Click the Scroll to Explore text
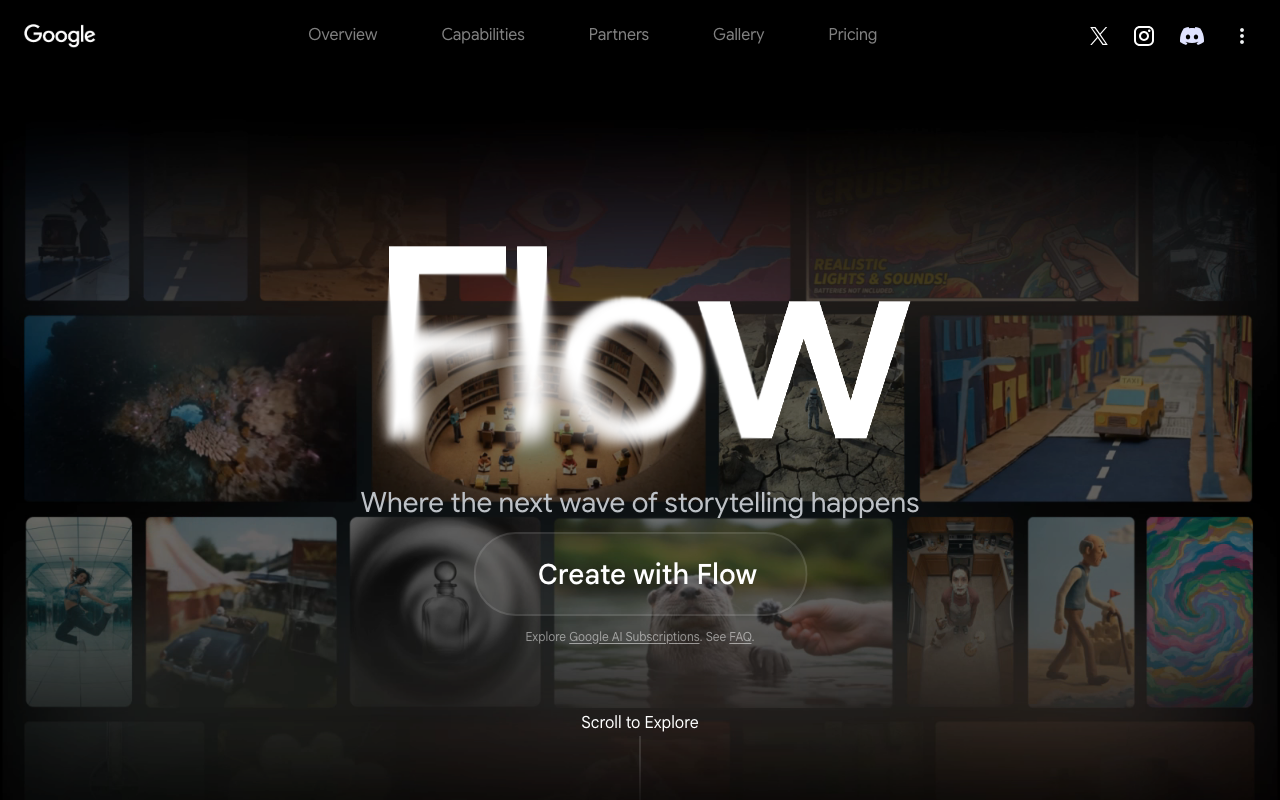The image size is (1280, 800). pyautogui.click(x=640, y=722)
